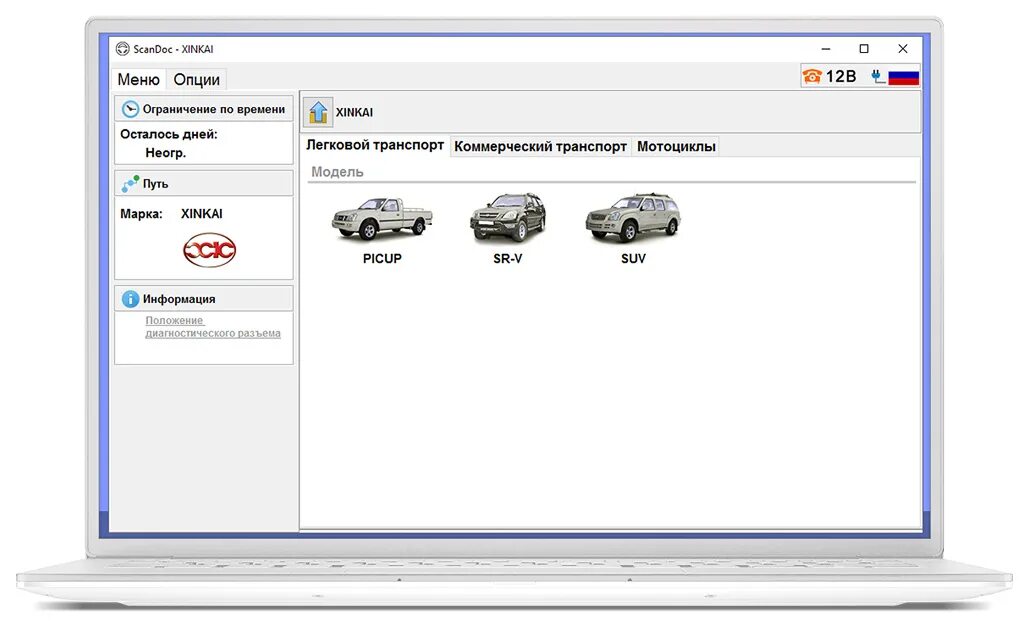Screen dimensions: 1024x626
Task: Click the blue info icon beside Информация
Action: [x=130, y=299]
